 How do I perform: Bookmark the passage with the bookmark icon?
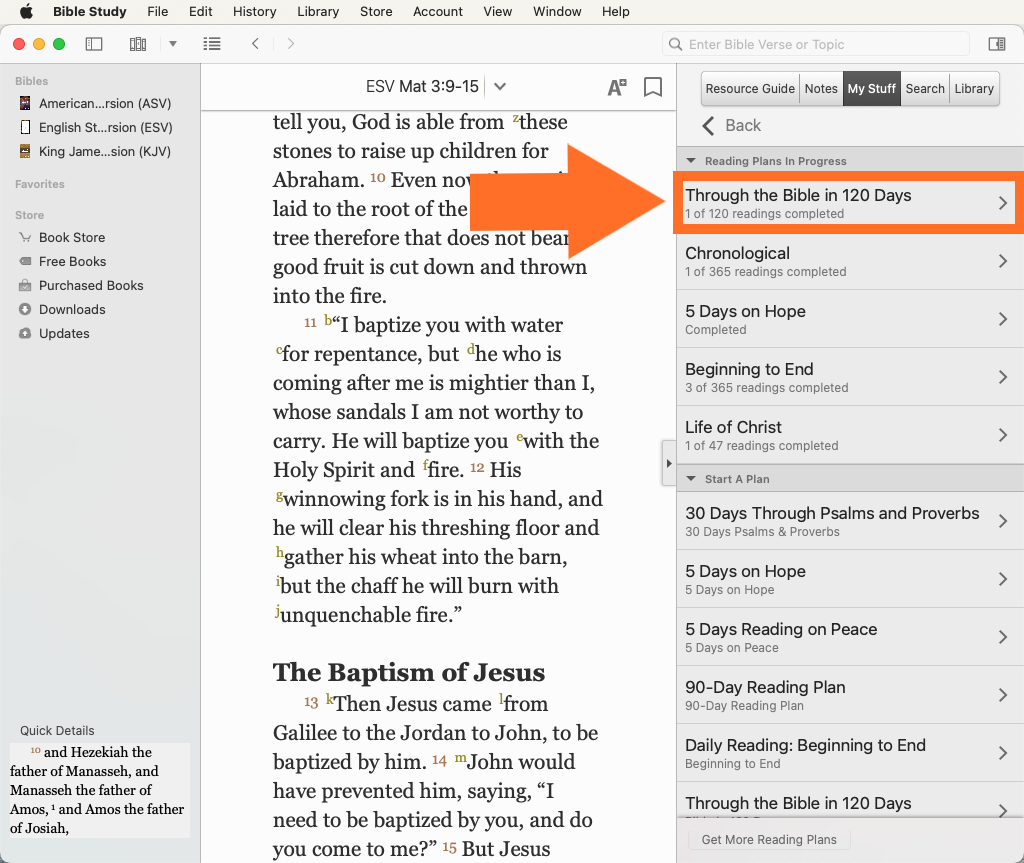[653, 87]
